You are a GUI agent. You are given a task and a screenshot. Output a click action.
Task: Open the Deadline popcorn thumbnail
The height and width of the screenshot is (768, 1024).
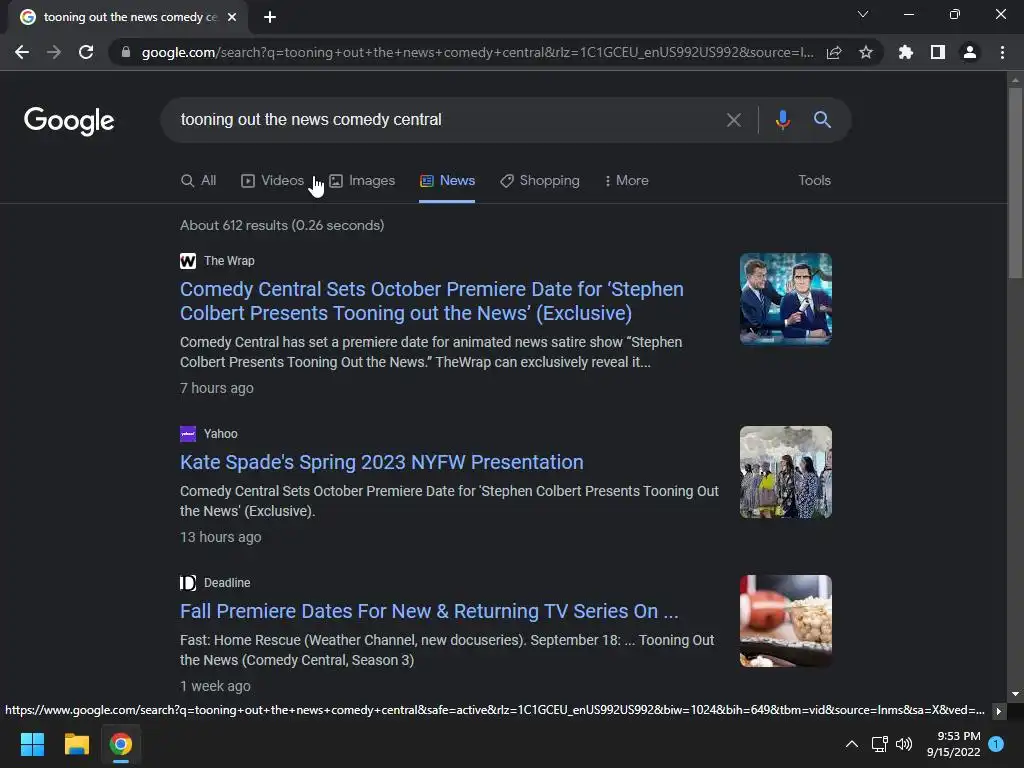click(786, 621)
